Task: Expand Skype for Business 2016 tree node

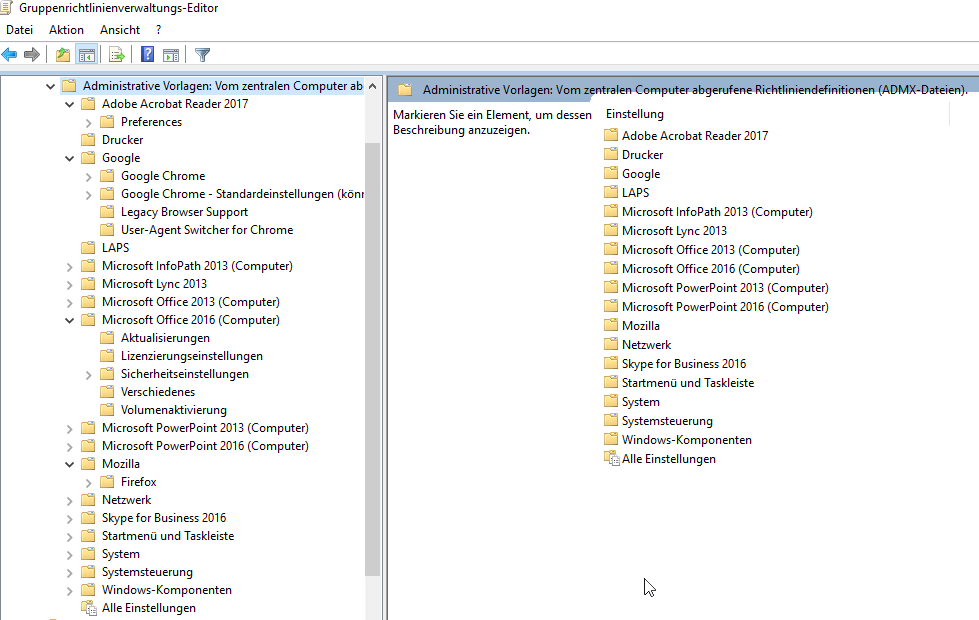Action: 69,519
